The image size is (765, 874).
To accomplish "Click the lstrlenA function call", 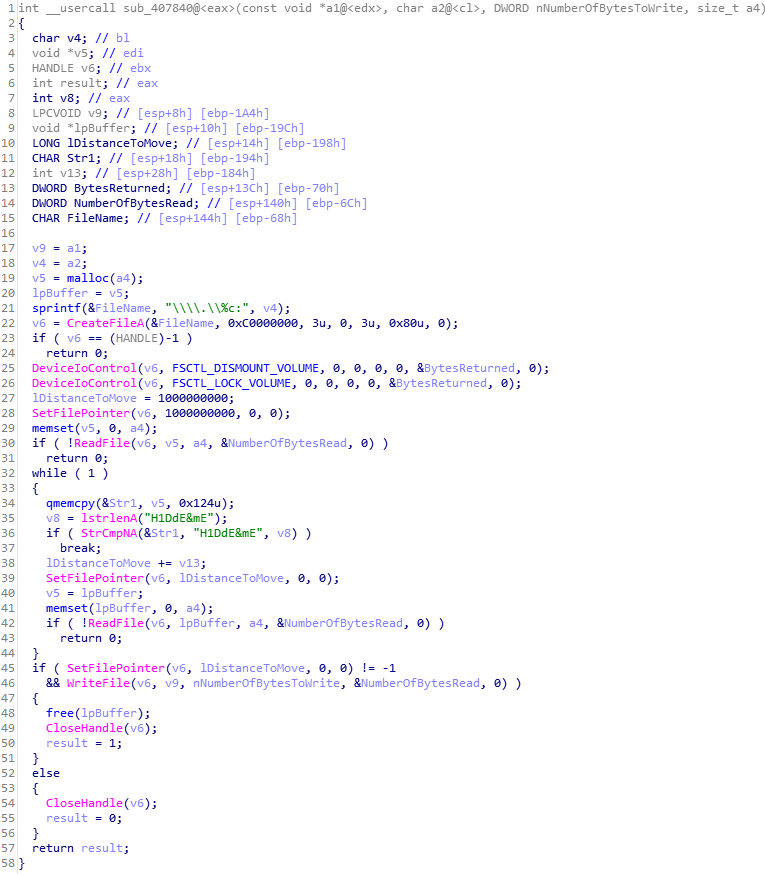I will [x=109, y=518].
